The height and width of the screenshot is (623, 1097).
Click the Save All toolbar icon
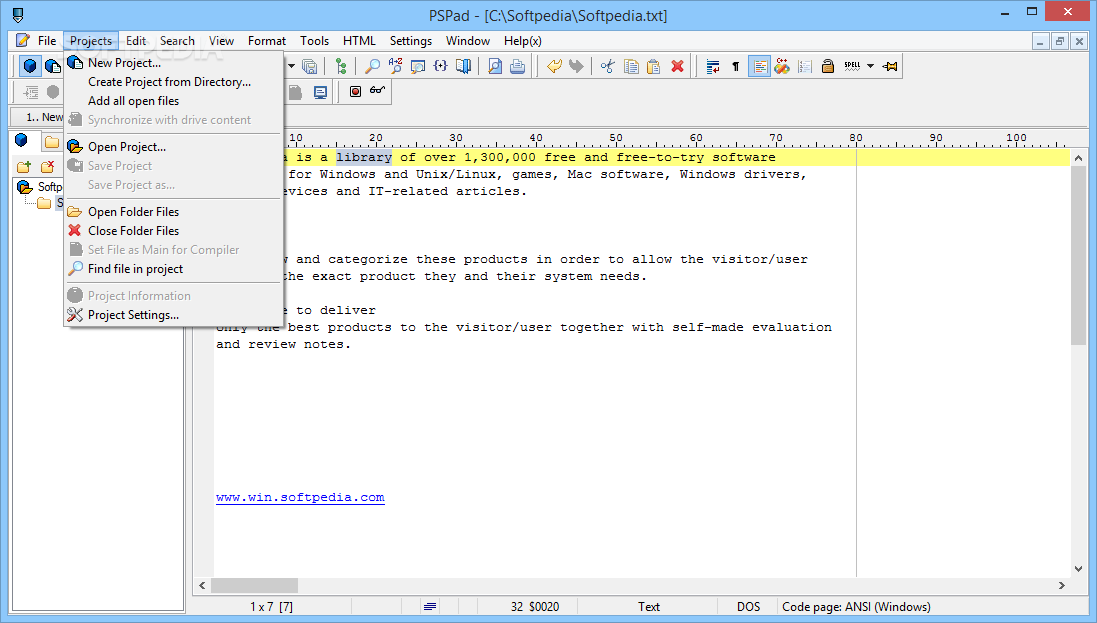[309, 66]
